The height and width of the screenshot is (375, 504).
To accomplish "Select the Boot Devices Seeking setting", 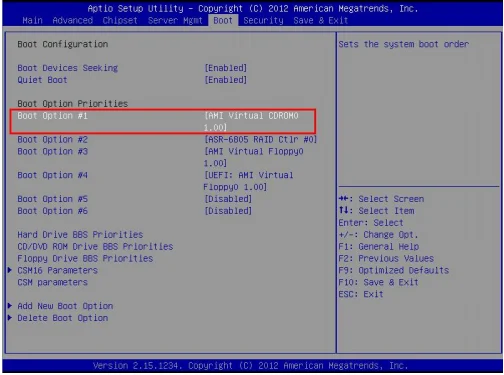I will [68, 68].
